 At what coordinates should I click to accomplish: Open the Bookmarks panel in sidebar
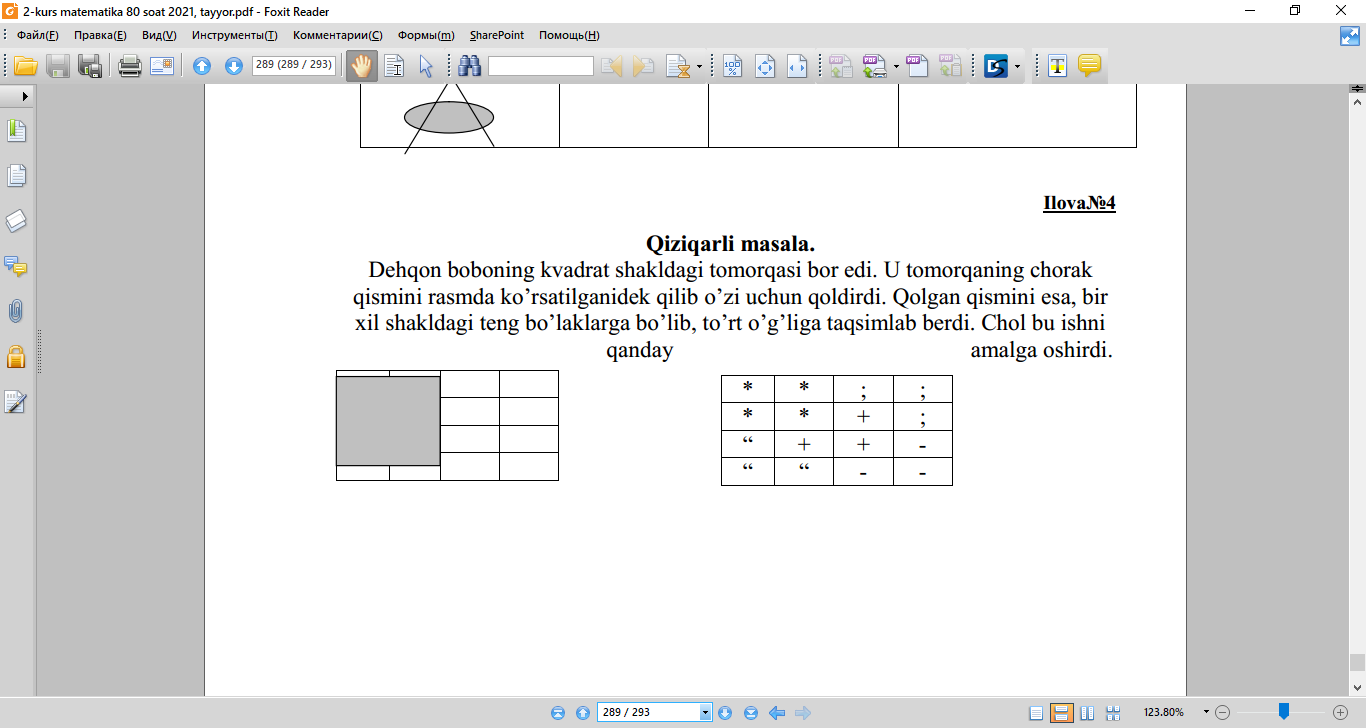[16, 131]
